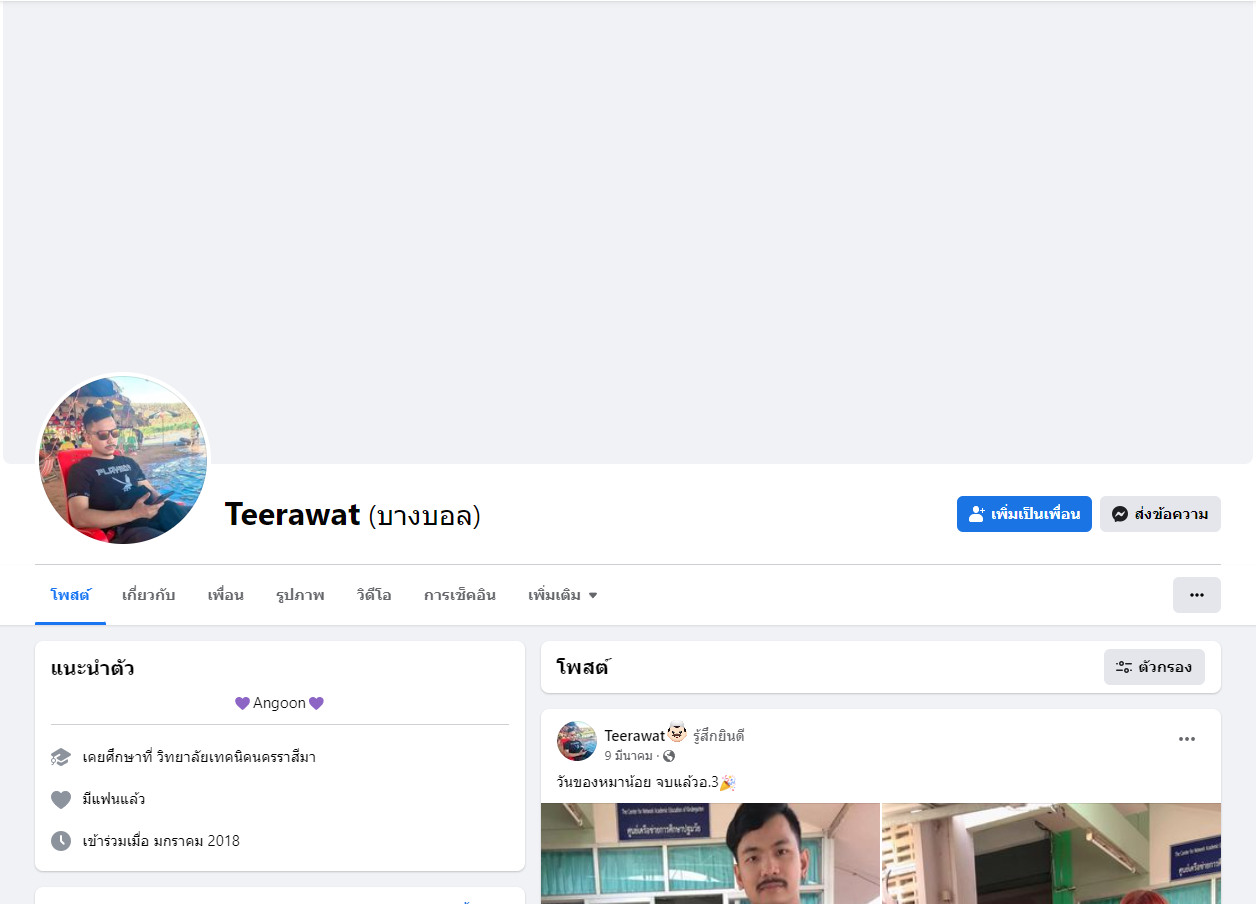Click the เข้าร่วมเมื่อ มกราคม 2018 text
The height and width of the screenshot is (904, 1256).
[x=161, y=841]
